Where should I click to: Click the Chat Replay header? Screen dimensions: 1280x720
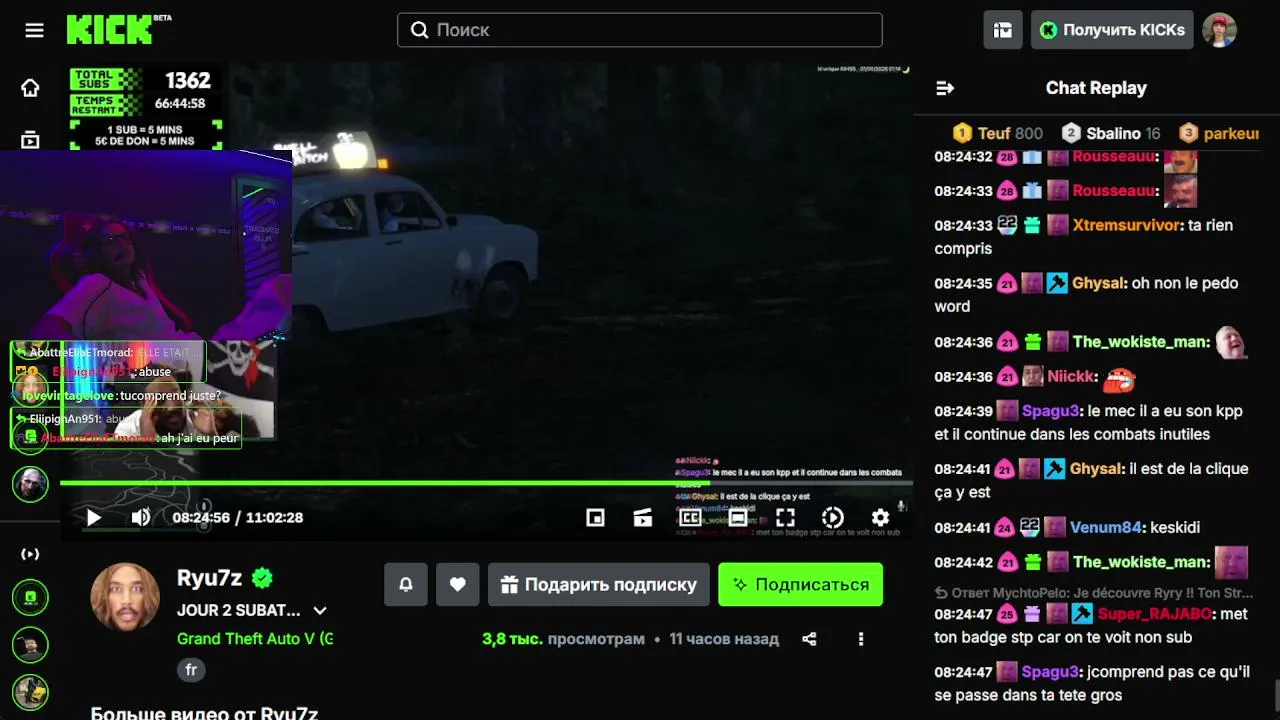1096,88
